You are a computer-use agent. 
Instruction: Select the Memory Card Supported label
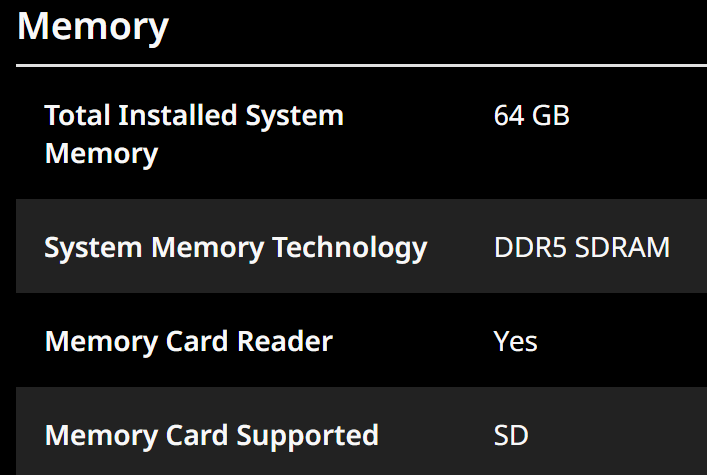211,436
